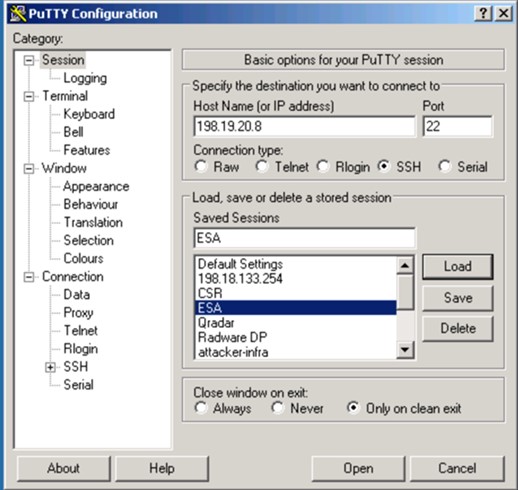Select Telnet as connection type
The height and width of the screenshot is (490, 518).
point(262,166)
